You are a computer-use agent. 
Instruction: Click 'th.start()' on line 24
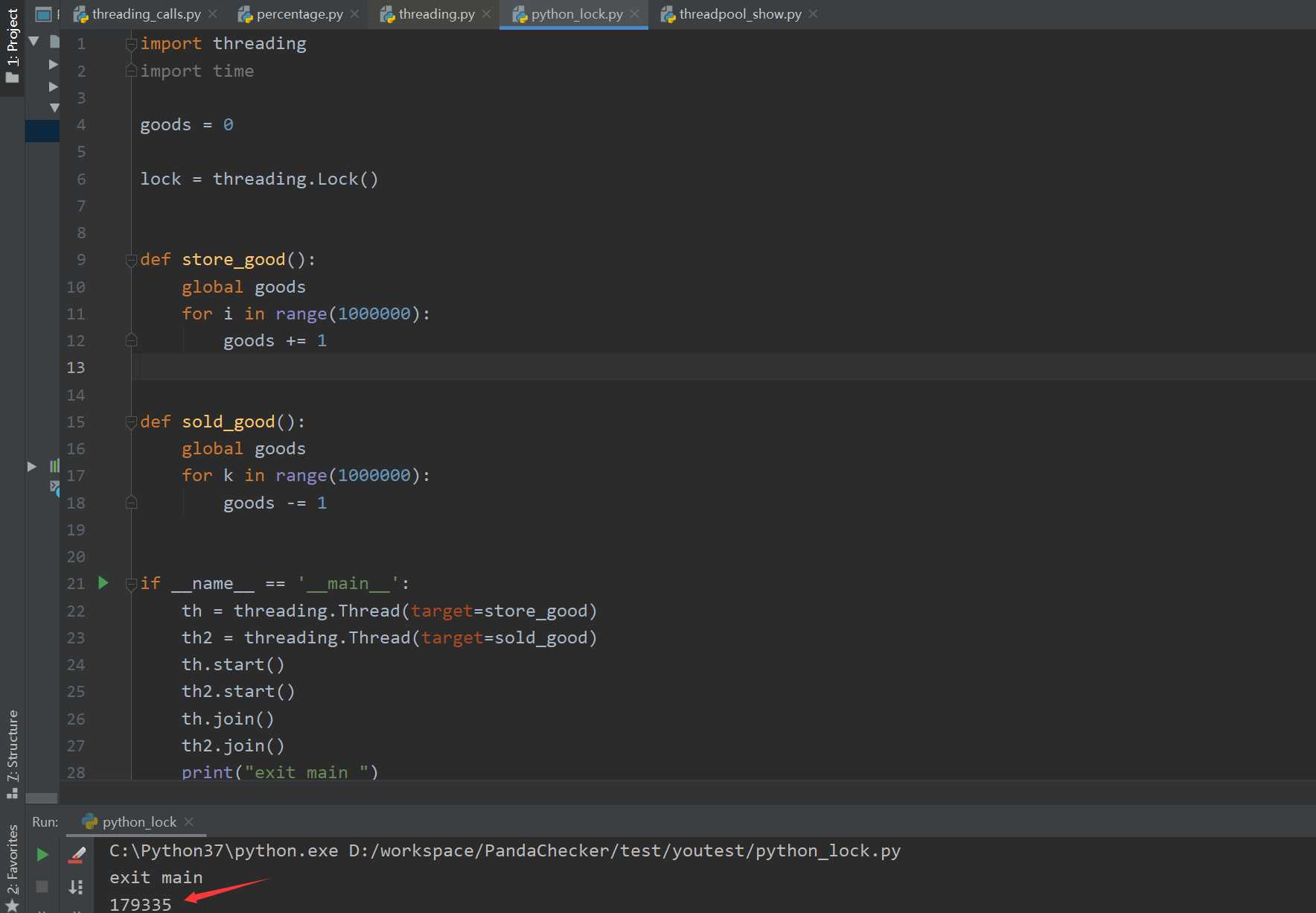tap(233, 665)
